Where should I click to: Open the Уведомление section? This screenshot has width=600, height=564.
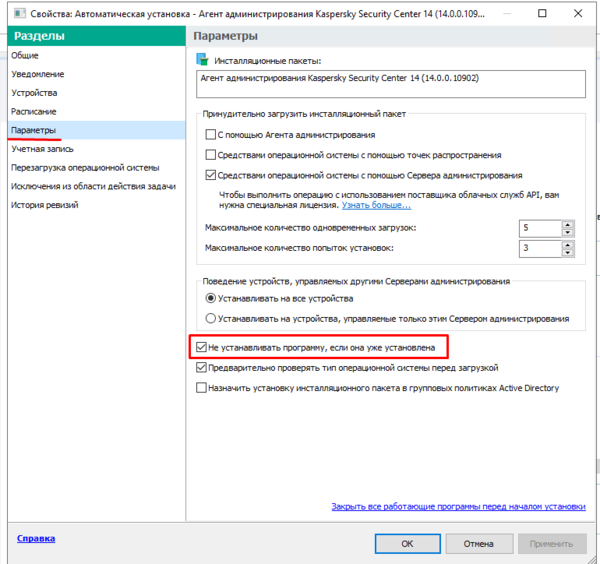pos(38,74)
